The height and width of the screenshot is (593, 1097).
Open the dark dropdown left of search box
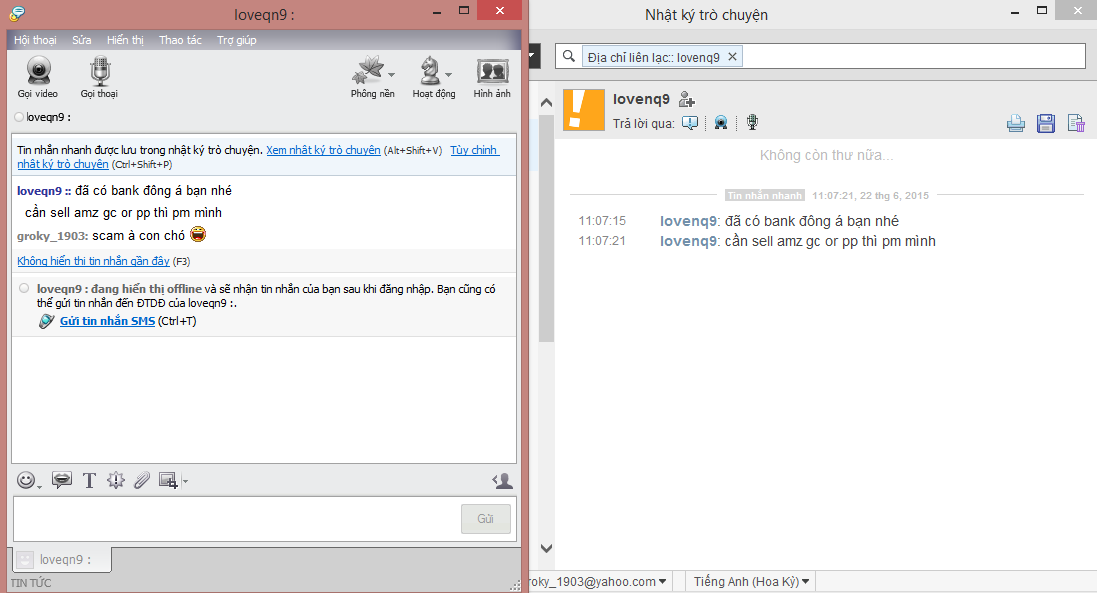(x=533, y=56)
